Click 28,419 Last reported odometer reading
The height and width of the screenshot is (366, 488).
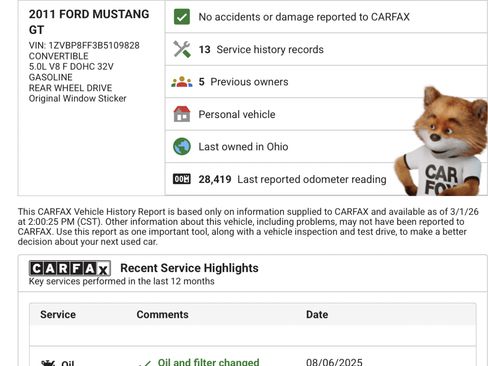pyautogui.click(x=292, y=179)
